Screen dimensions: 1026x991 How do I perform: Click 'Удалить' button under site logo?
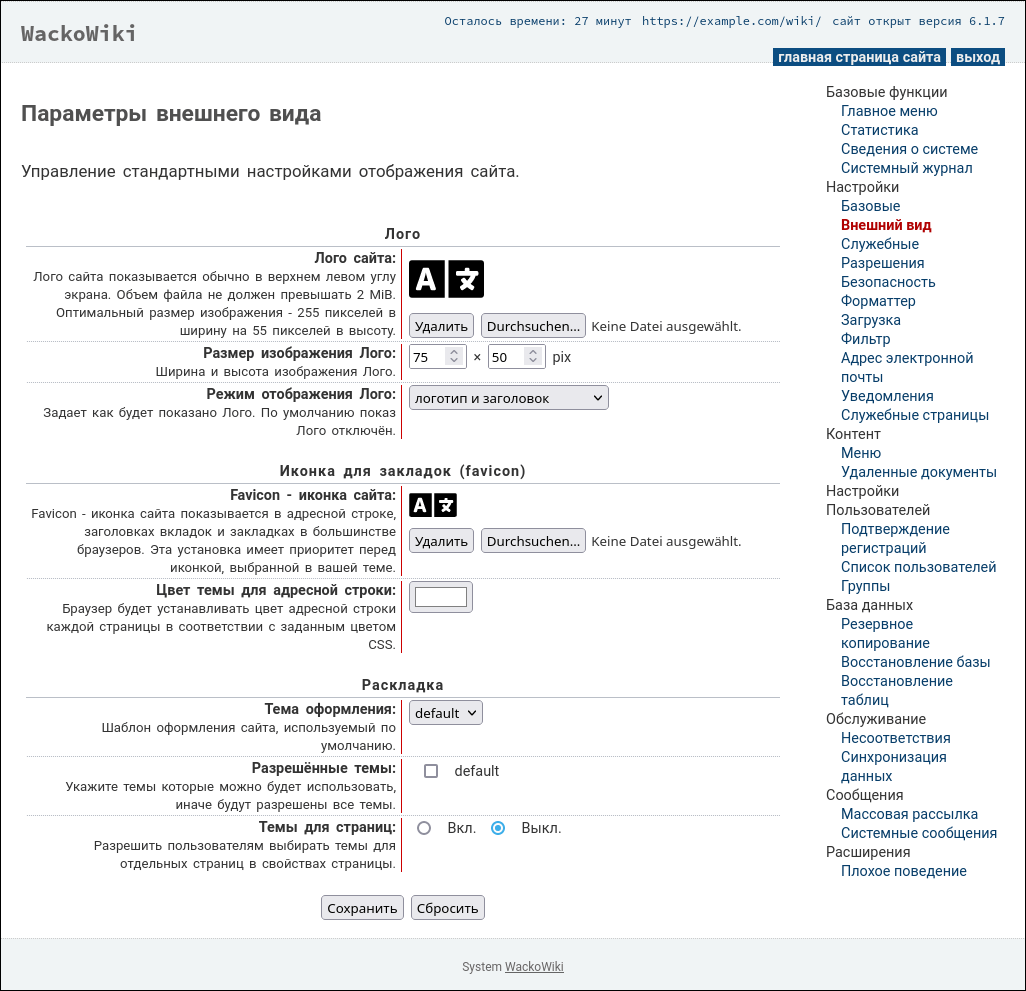click(x=441, y=326)
